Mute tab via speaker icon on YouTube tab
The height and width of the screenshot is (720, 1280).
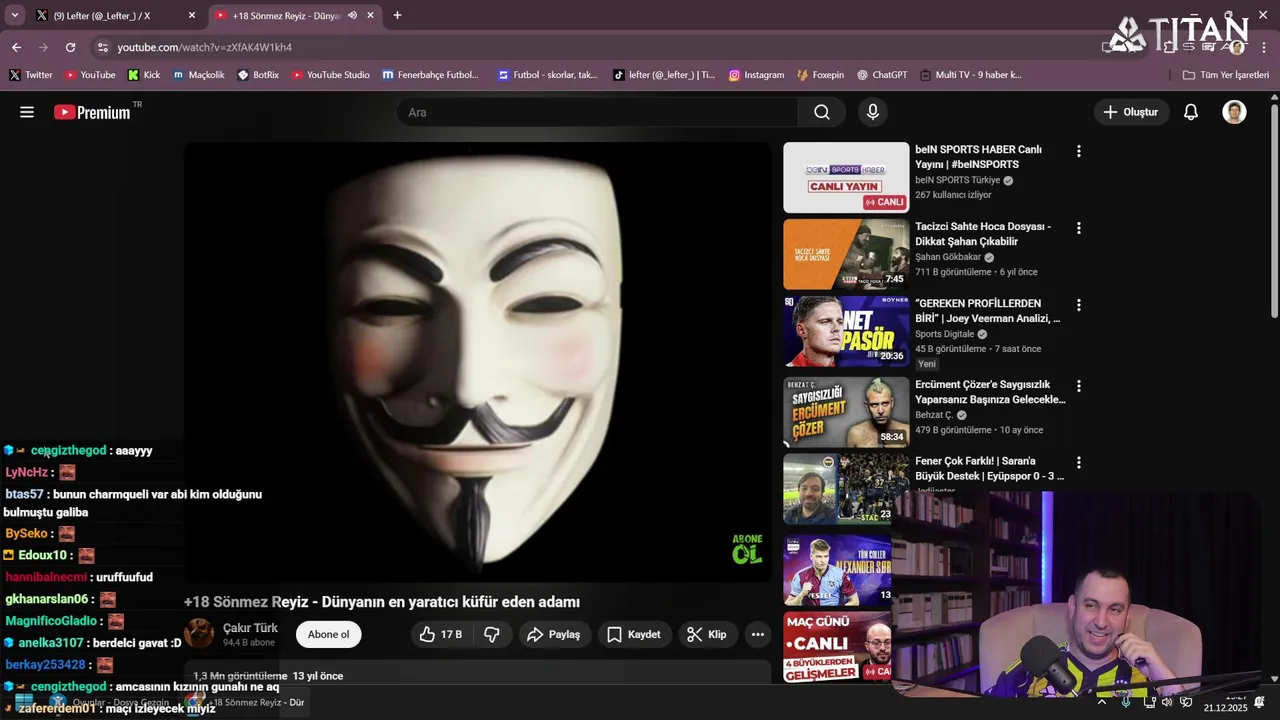pyautogui.click(x=352, y=16)
